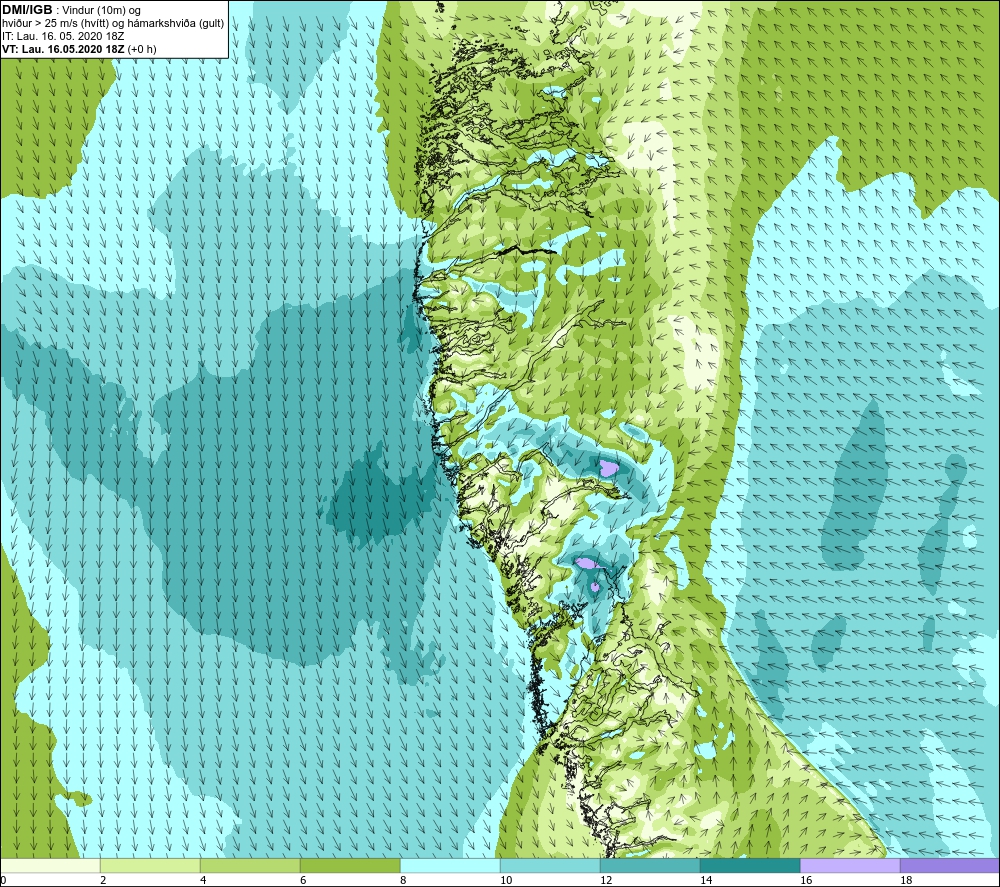The height and width of the screenshot is (887, 1000).
Task: Click the '(+0 h)' forecast offset text
Action: [142, 49]
